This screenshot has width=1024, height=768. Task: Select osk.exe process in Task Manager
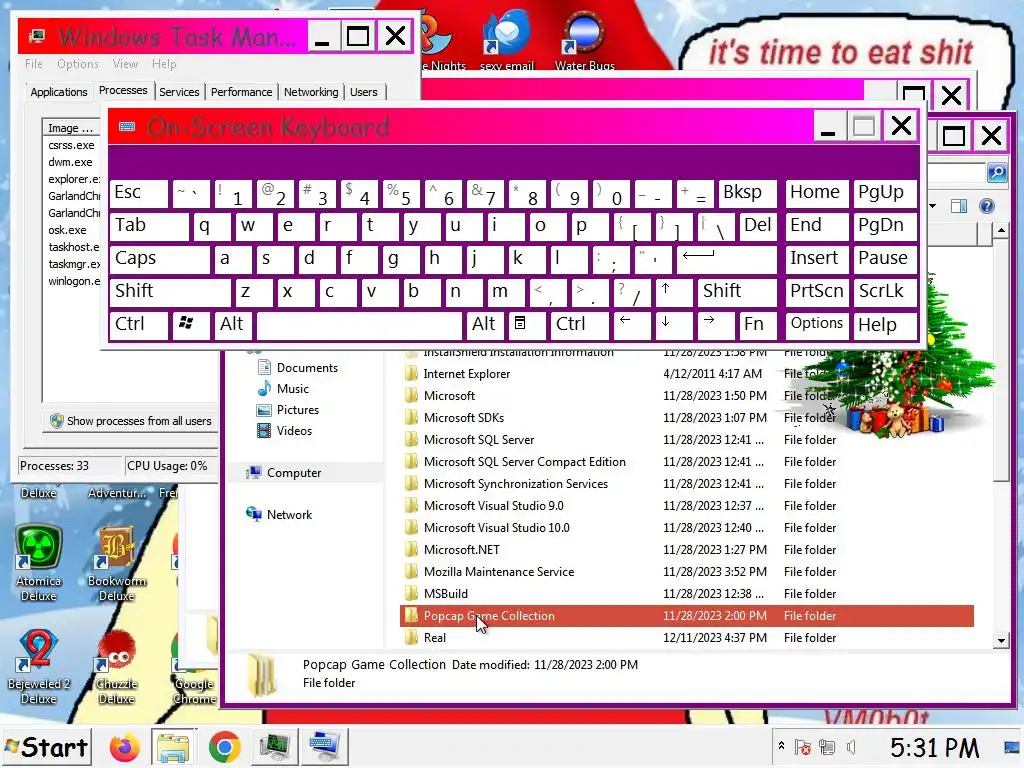point(67,230)
